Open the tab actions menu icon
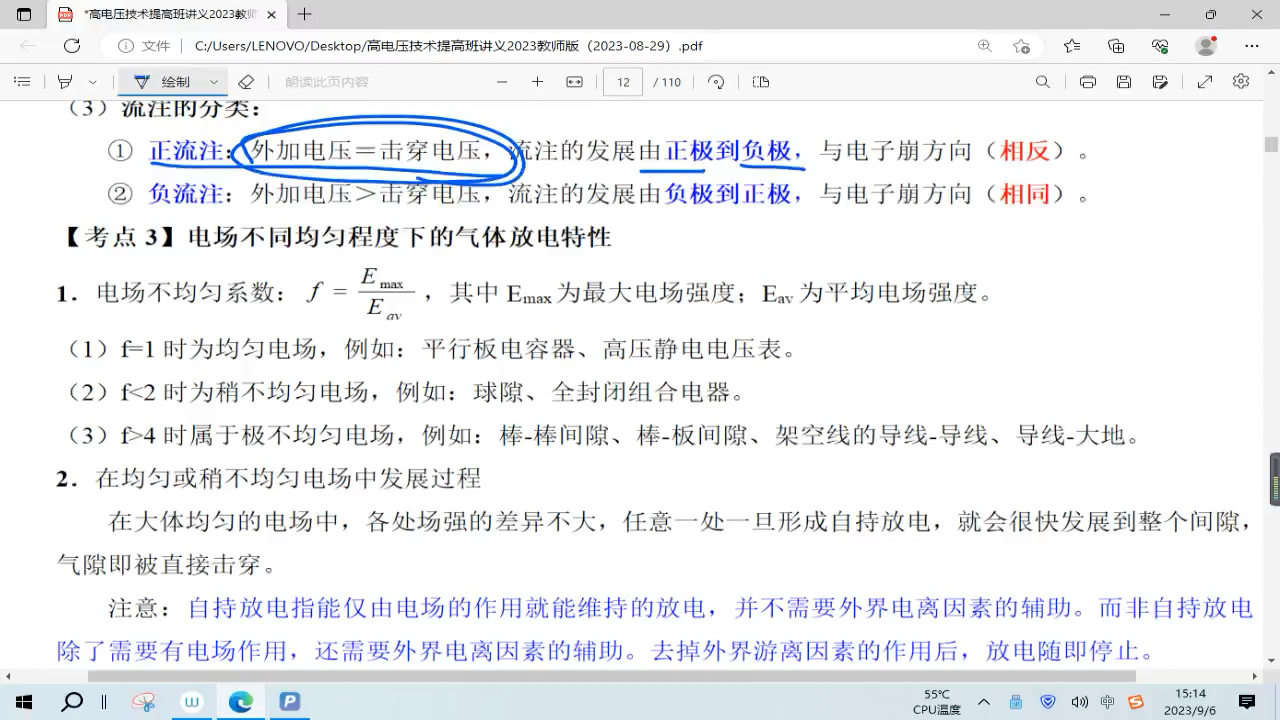Viewport: 1280px width, 720px height. (x=24, y=14)
